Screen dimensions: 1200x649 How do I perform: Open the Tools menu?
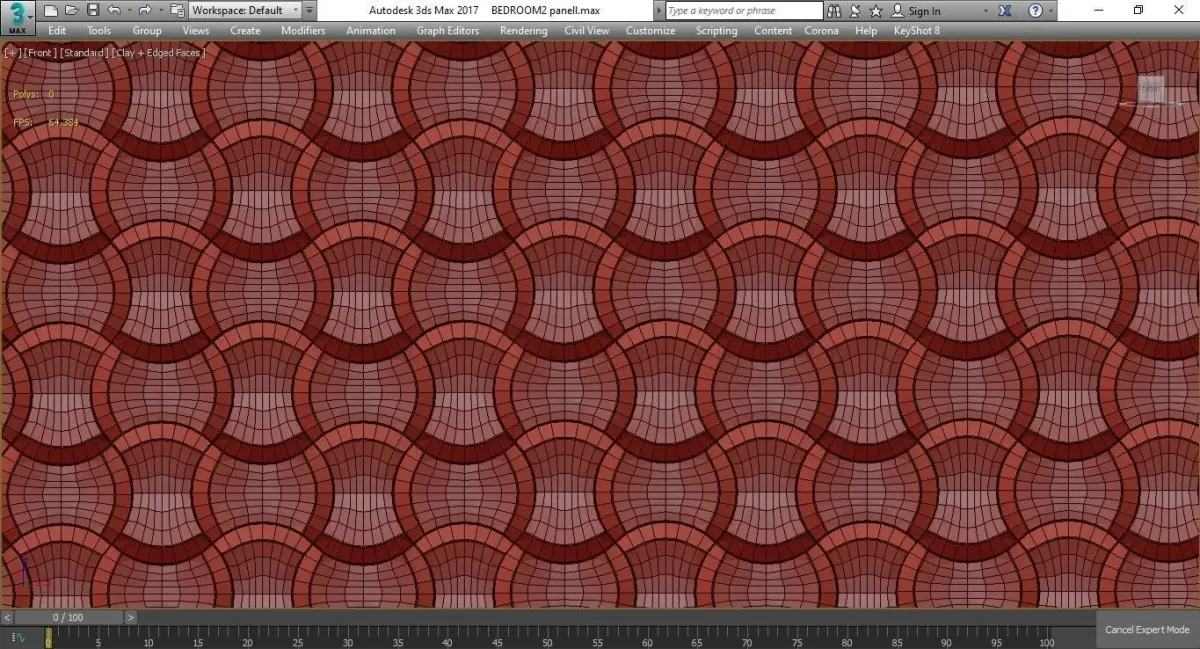(x=99, y=30)
